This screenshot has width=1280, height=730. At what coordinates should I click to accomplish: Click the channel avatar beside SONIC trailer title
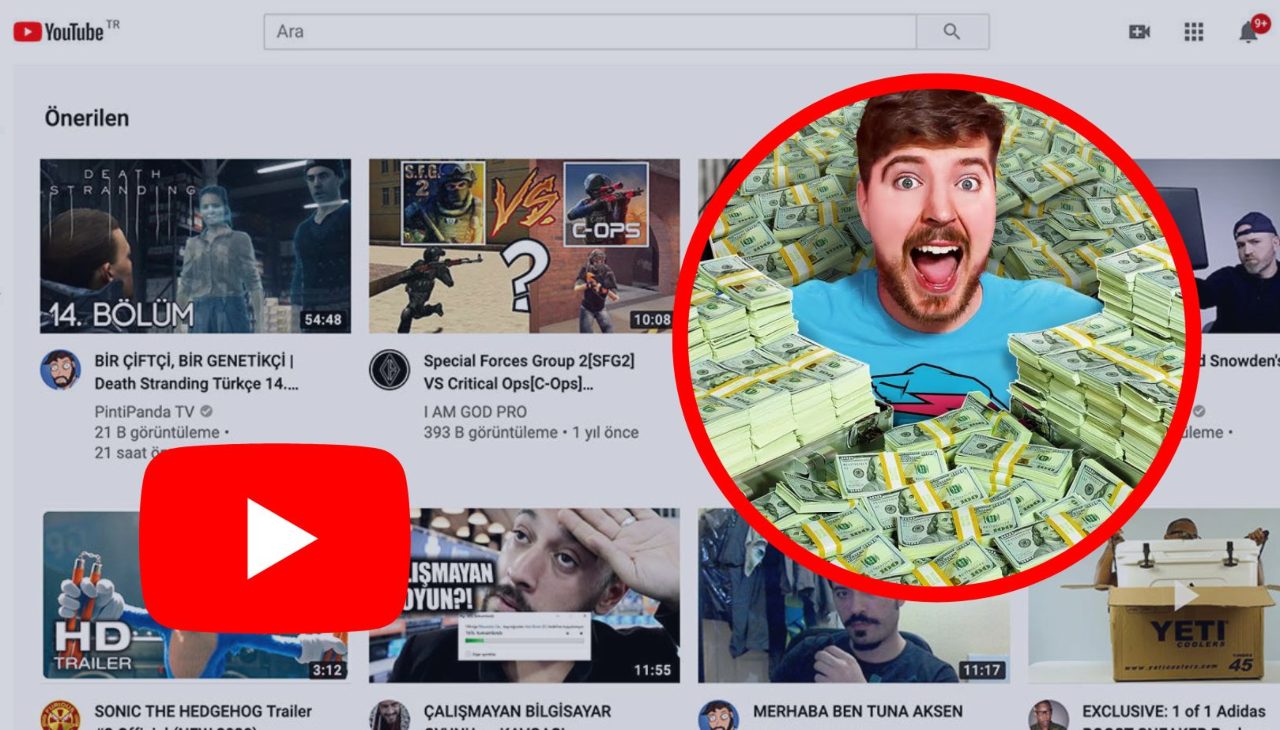pyautogui.click(x=62, y=716)
